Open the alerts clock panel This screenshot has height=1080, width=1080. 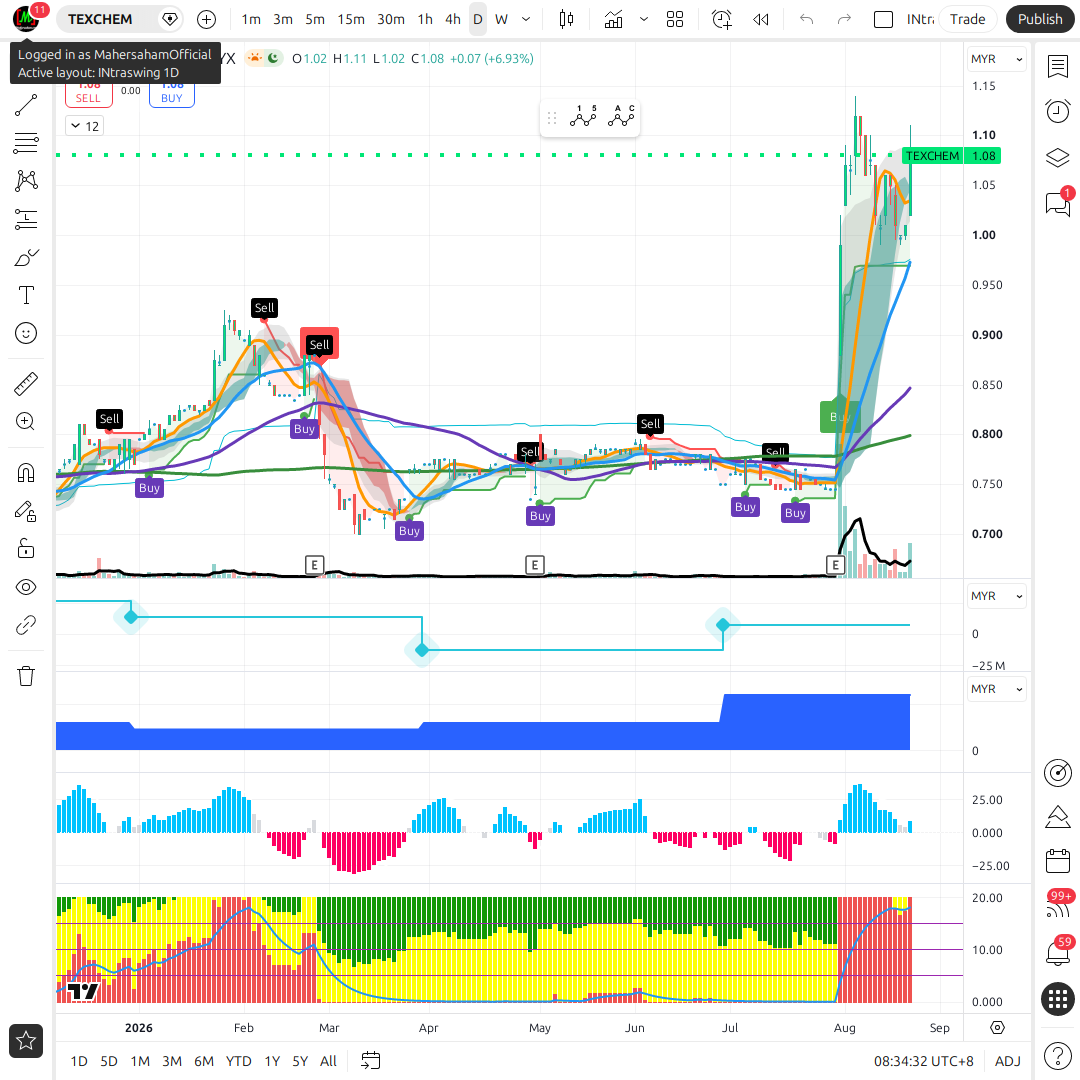tap(1058, 111)
